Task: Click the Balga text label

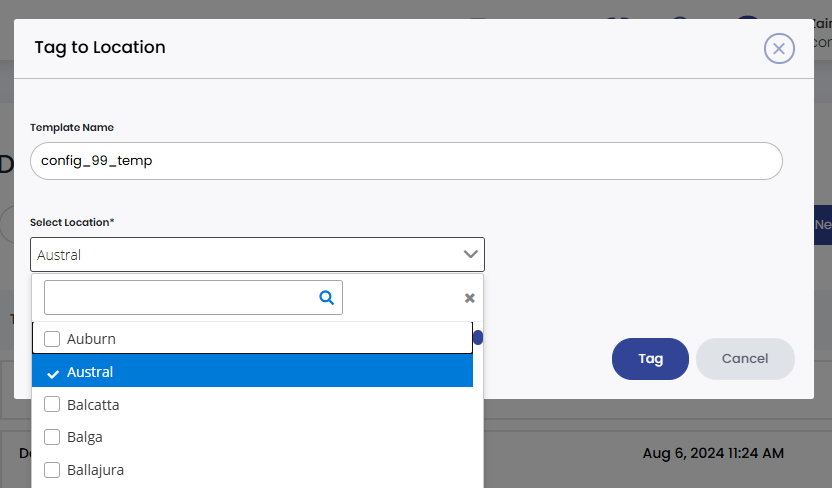Action: point(85,438)
